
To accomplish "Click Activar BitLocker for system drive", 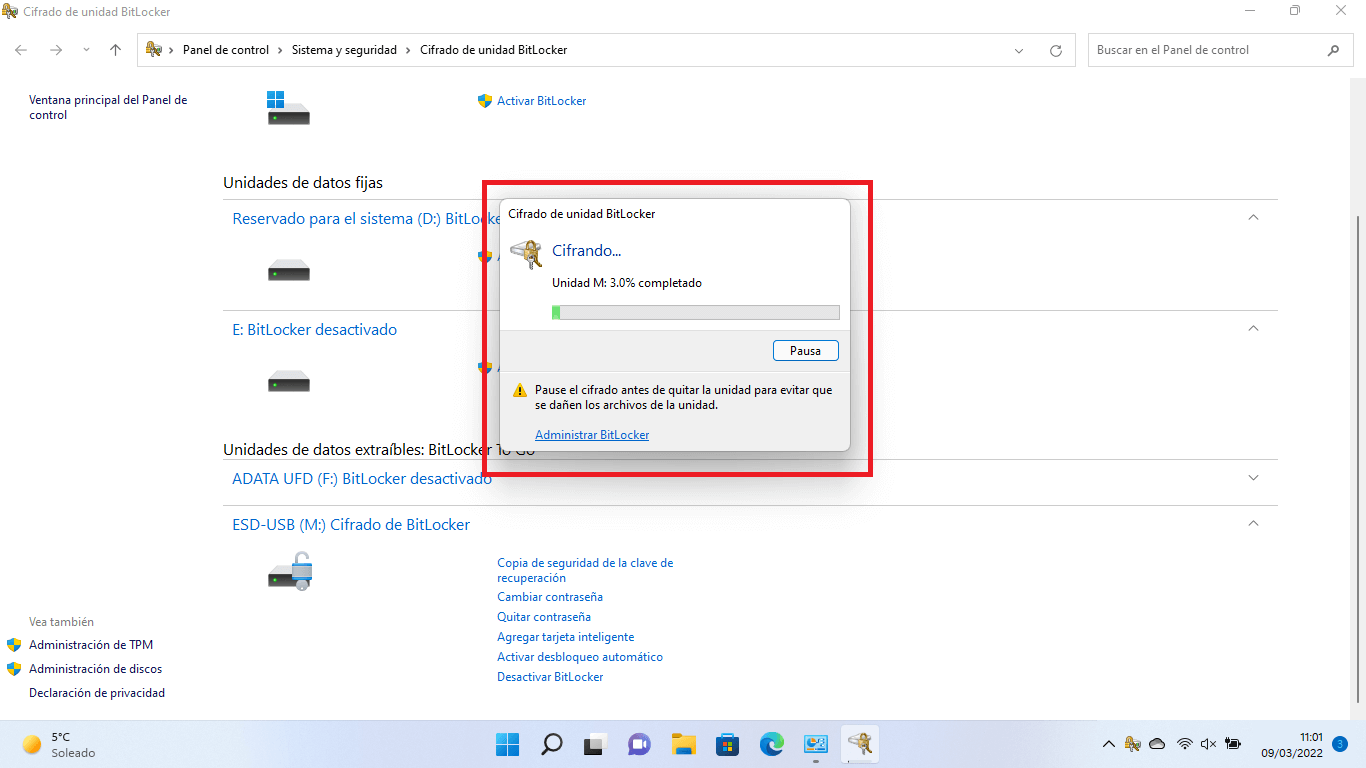I will tap(541, 101).
